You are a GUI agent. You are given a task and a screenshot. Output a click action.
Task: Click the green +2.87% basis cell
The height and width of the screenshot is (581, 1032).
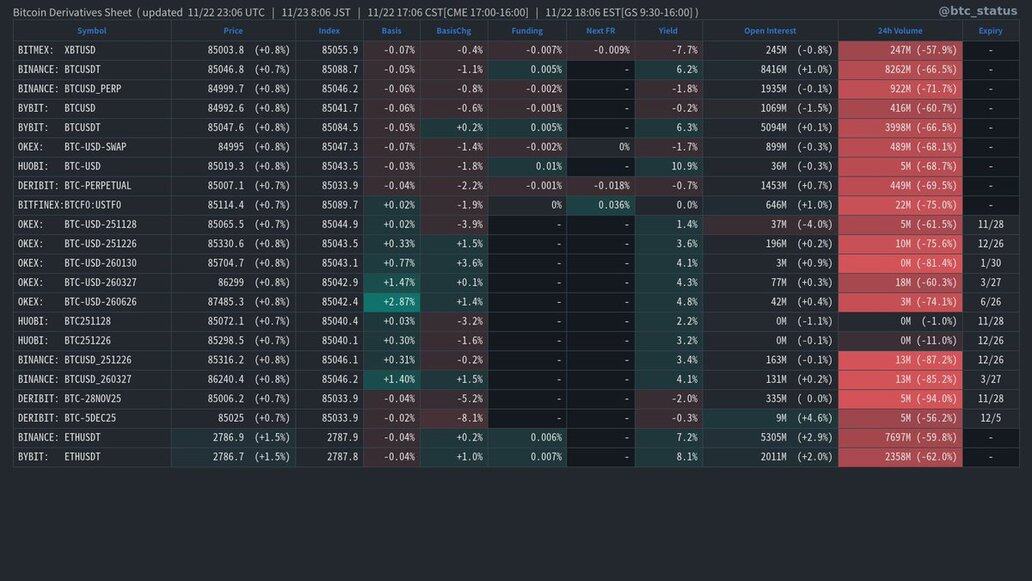pyautogui.click(x=391, y=302)
